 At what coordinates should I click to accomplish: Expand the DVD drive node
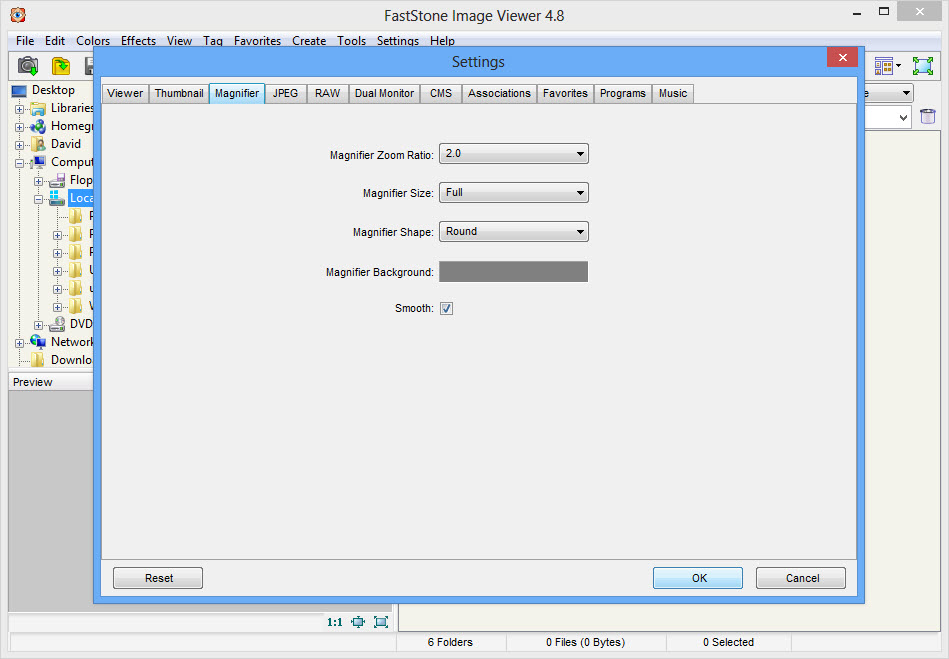coord(38,326)
